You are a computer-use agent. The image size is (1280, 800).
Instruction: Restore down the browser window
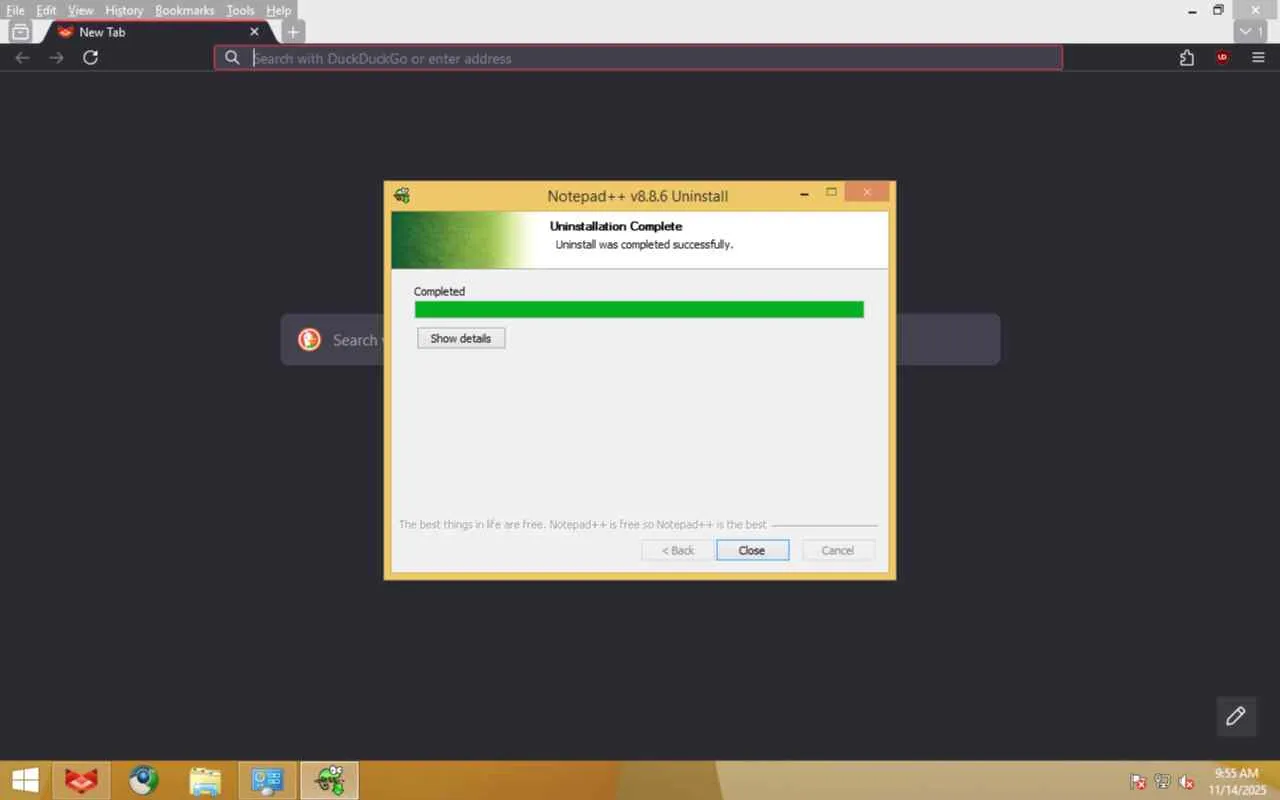point(1218,10)
